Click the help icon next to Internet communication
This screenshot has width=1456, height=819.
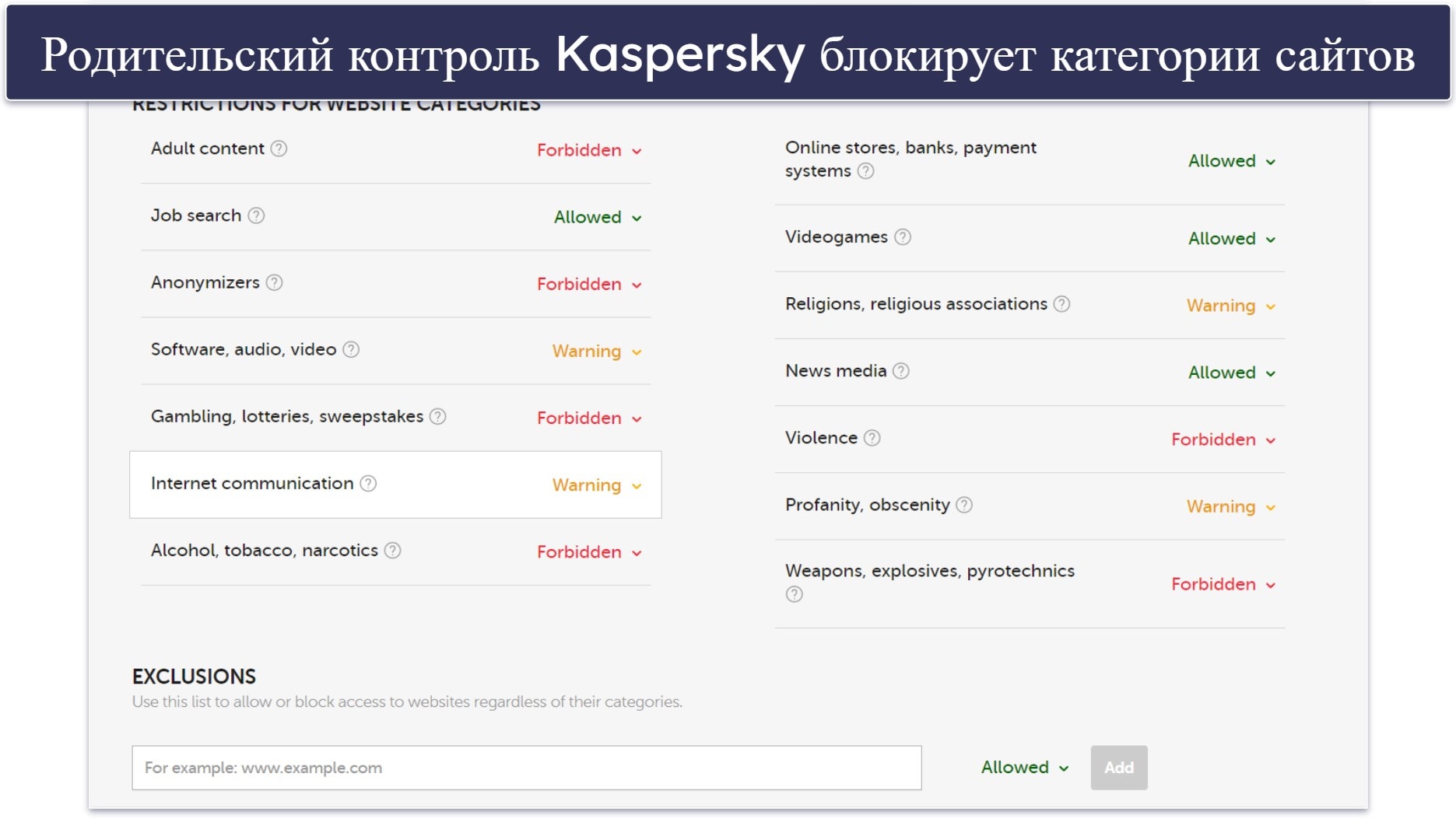tap(368, 483)
